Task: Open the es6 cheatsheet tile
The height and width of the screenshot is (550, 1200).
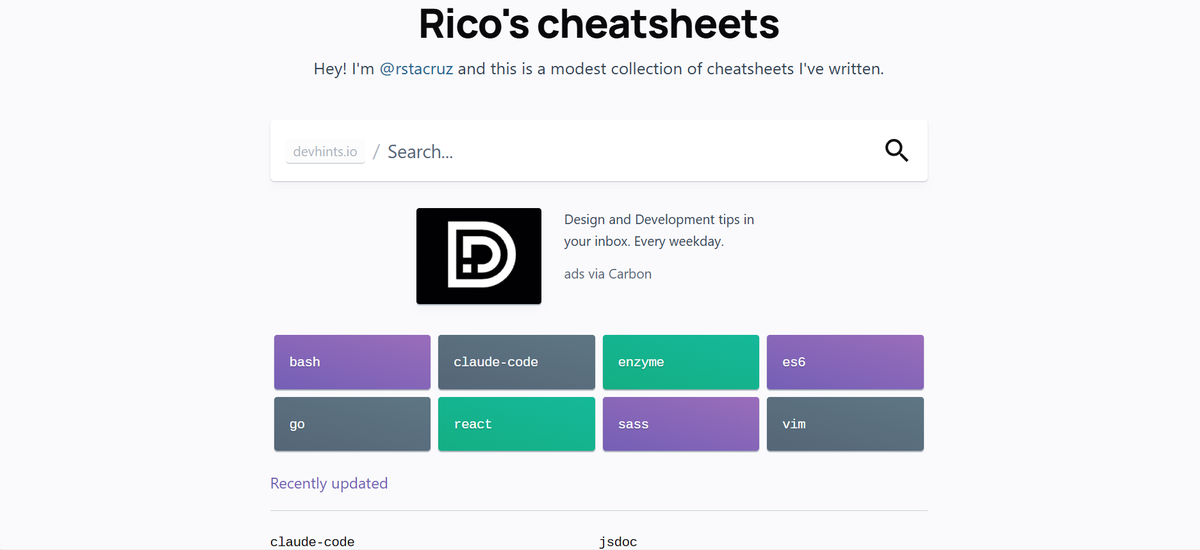Action: coord(845,362)
